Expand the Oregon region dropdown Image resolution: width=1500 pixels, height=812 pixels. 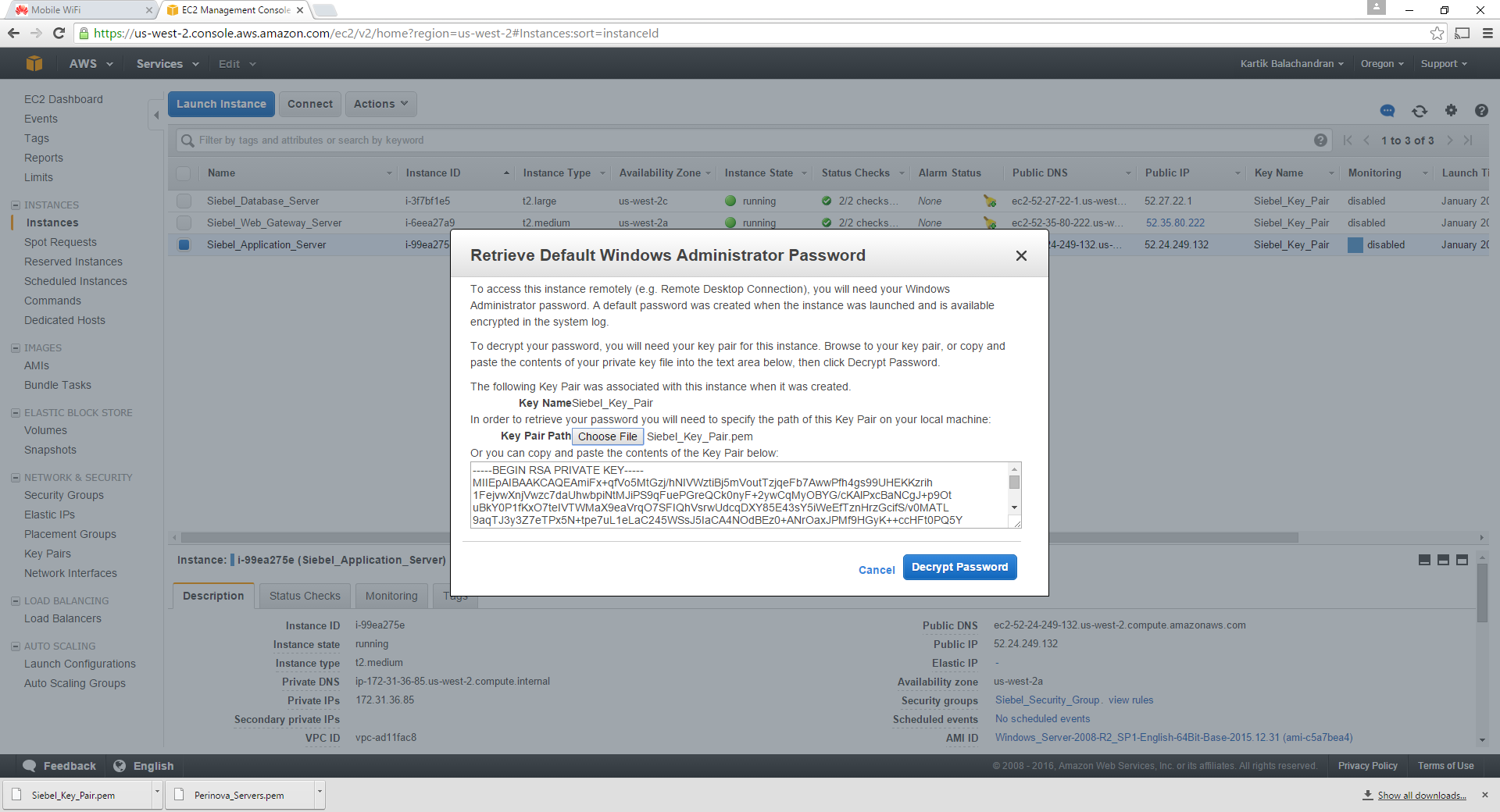1381,64
